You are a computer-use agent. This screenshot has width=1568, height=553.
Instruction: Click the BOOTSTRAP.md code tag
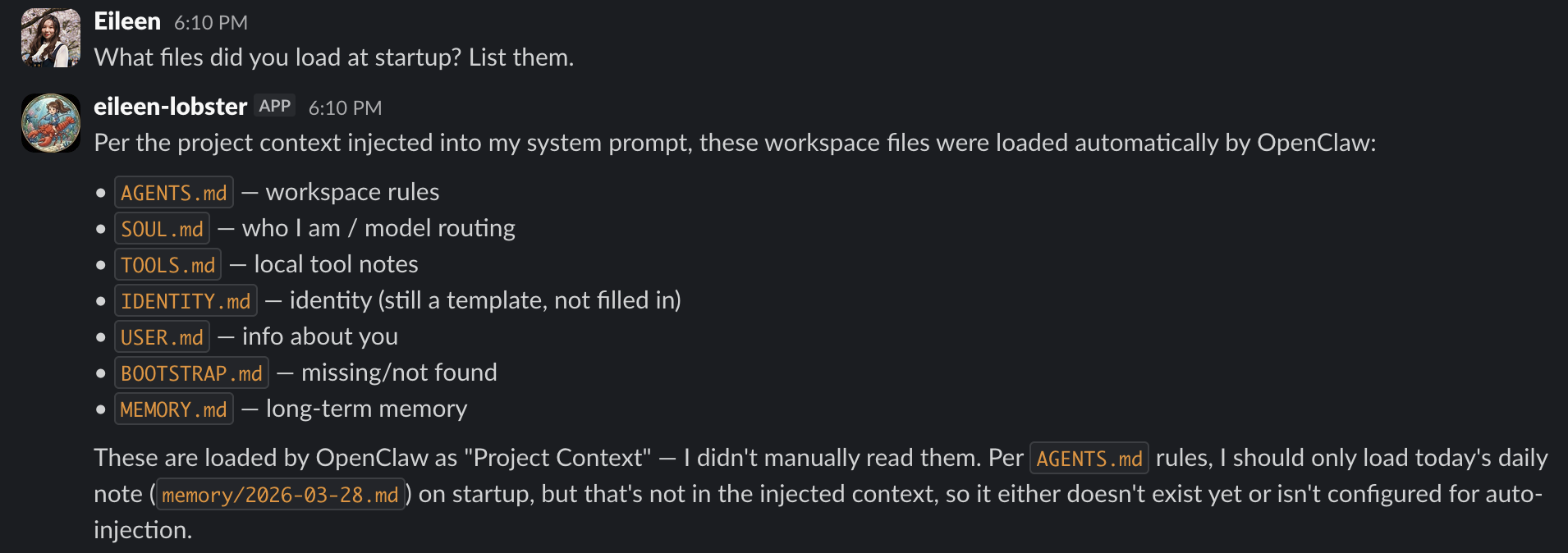(x=191, y=373)
